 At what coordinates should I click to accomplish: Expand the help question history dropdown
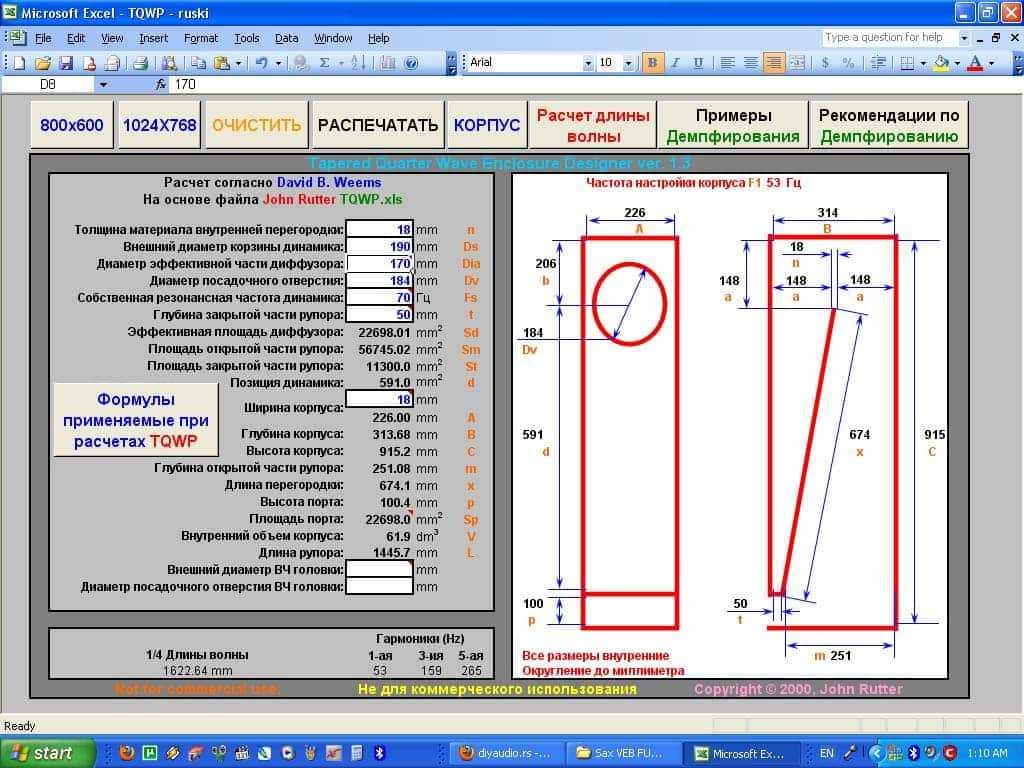(963, 38)
